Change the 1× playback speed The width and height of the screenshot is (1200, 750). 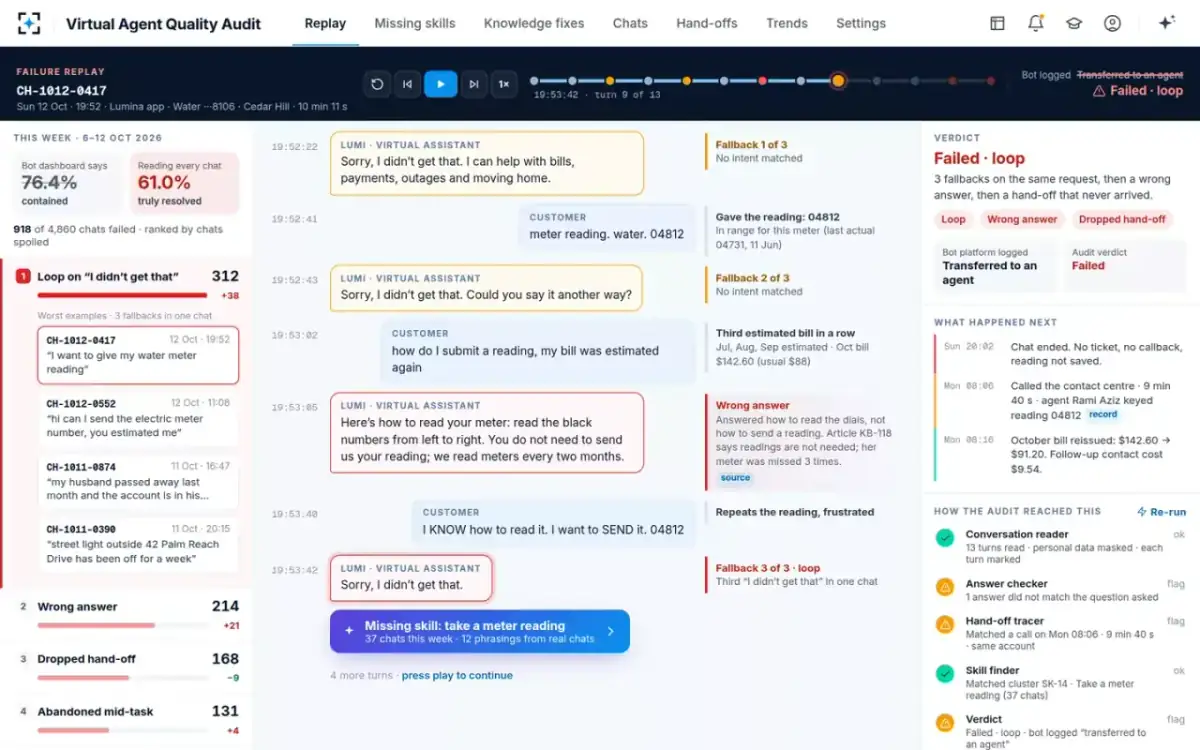tap(504, 84)
